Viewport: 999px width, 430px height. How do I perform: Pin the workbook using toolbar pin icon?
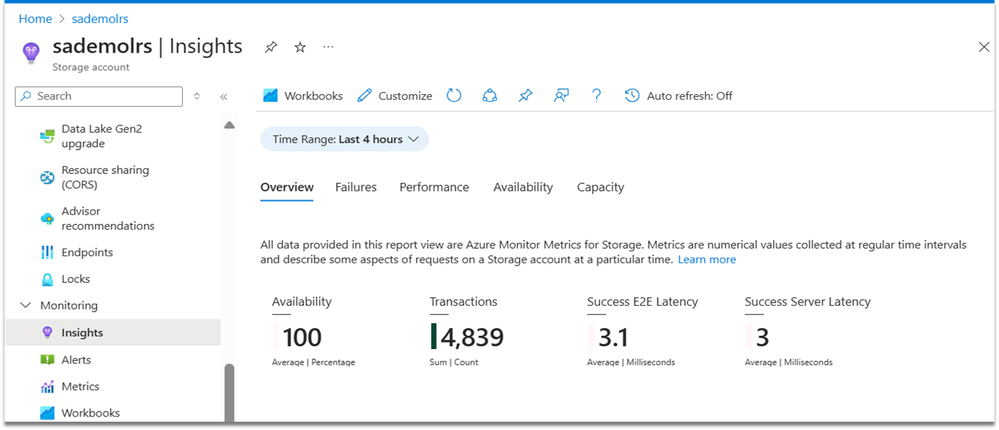(525, 96)
